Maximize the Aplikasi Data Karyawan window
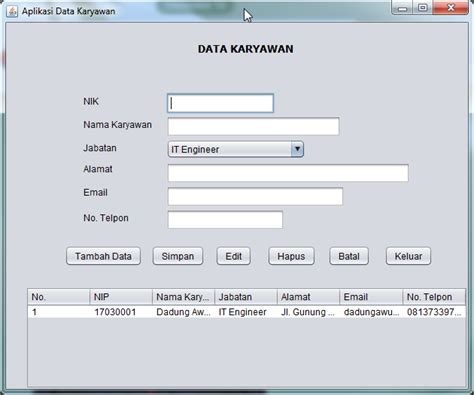The height and width of the screenshot is (395, 474). coord(423,8)
